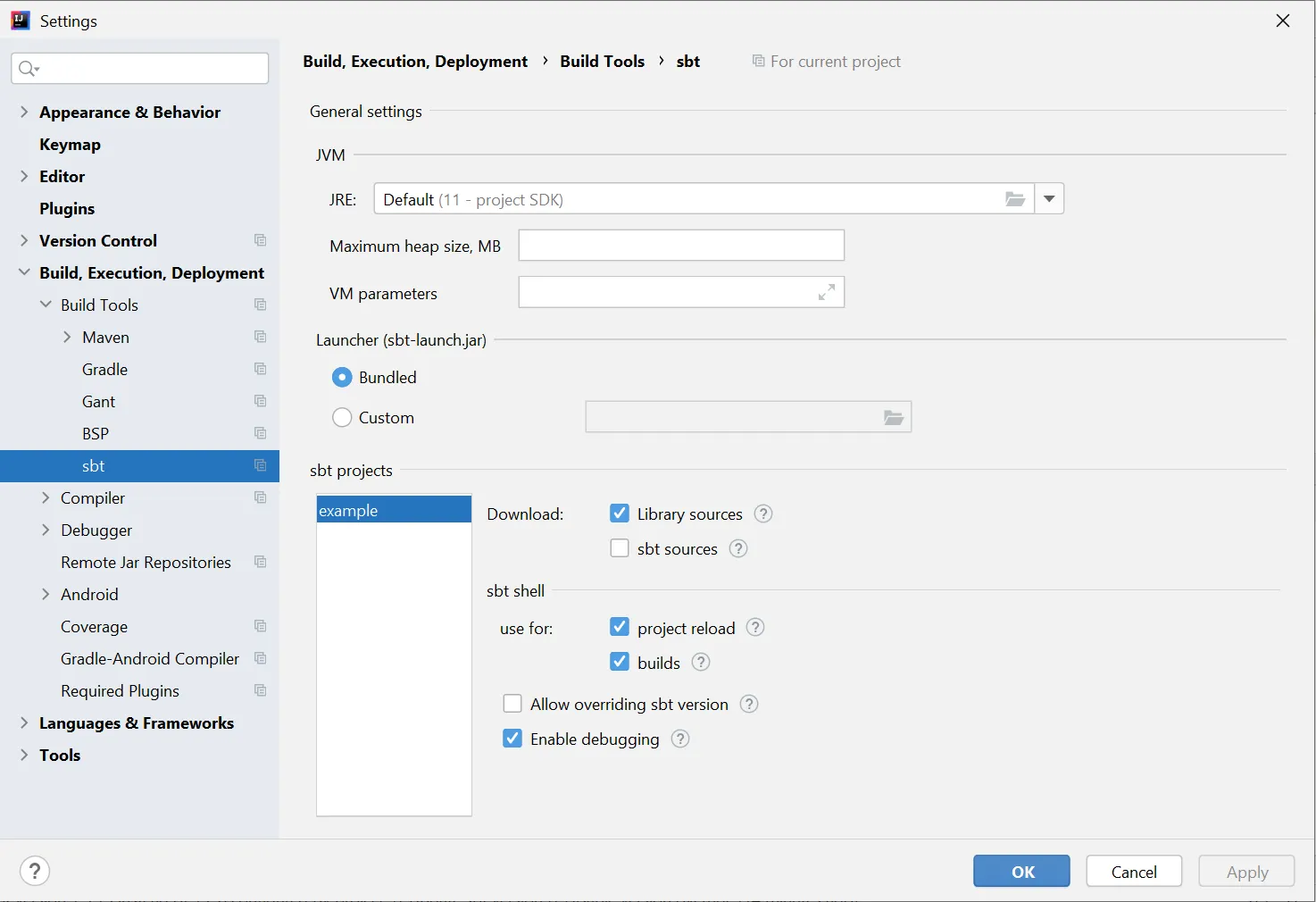Open the JRE dropdown arrow

[x=1050, y=199]
